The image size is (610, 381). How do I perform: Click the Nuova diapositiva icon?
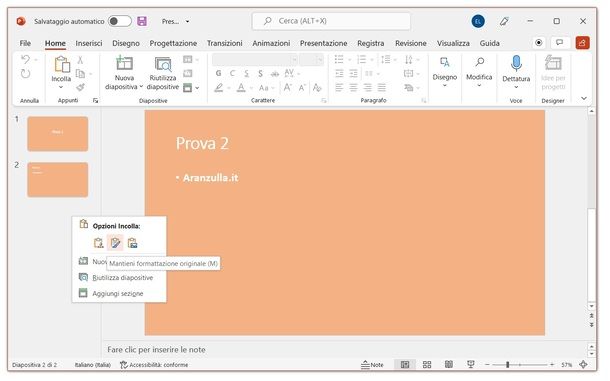point(124,63)
